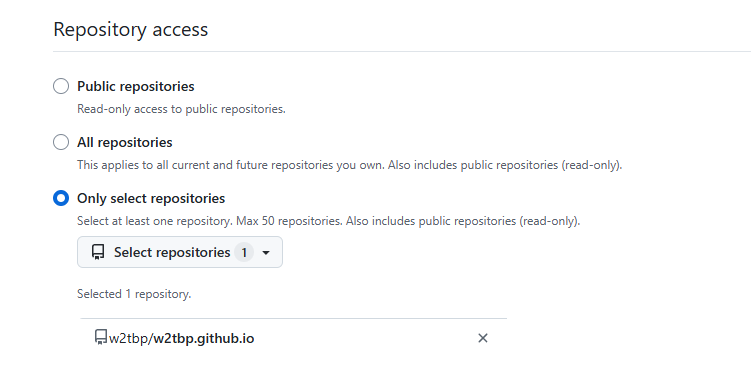Click the repo icon beside w2tbp/w2tbp.github.io
The width and height of the screenshot is (751, 375).
click(101, 337)
